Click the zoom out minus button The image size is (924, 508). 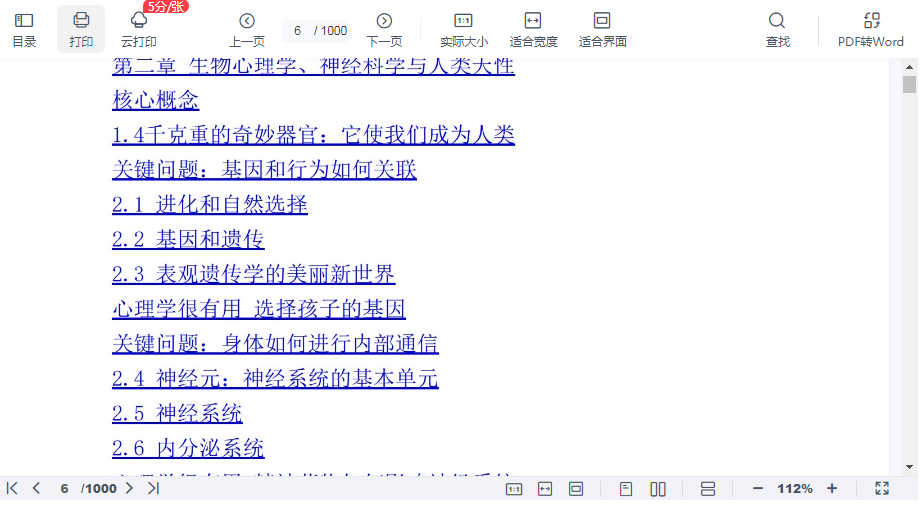(758, 488)
